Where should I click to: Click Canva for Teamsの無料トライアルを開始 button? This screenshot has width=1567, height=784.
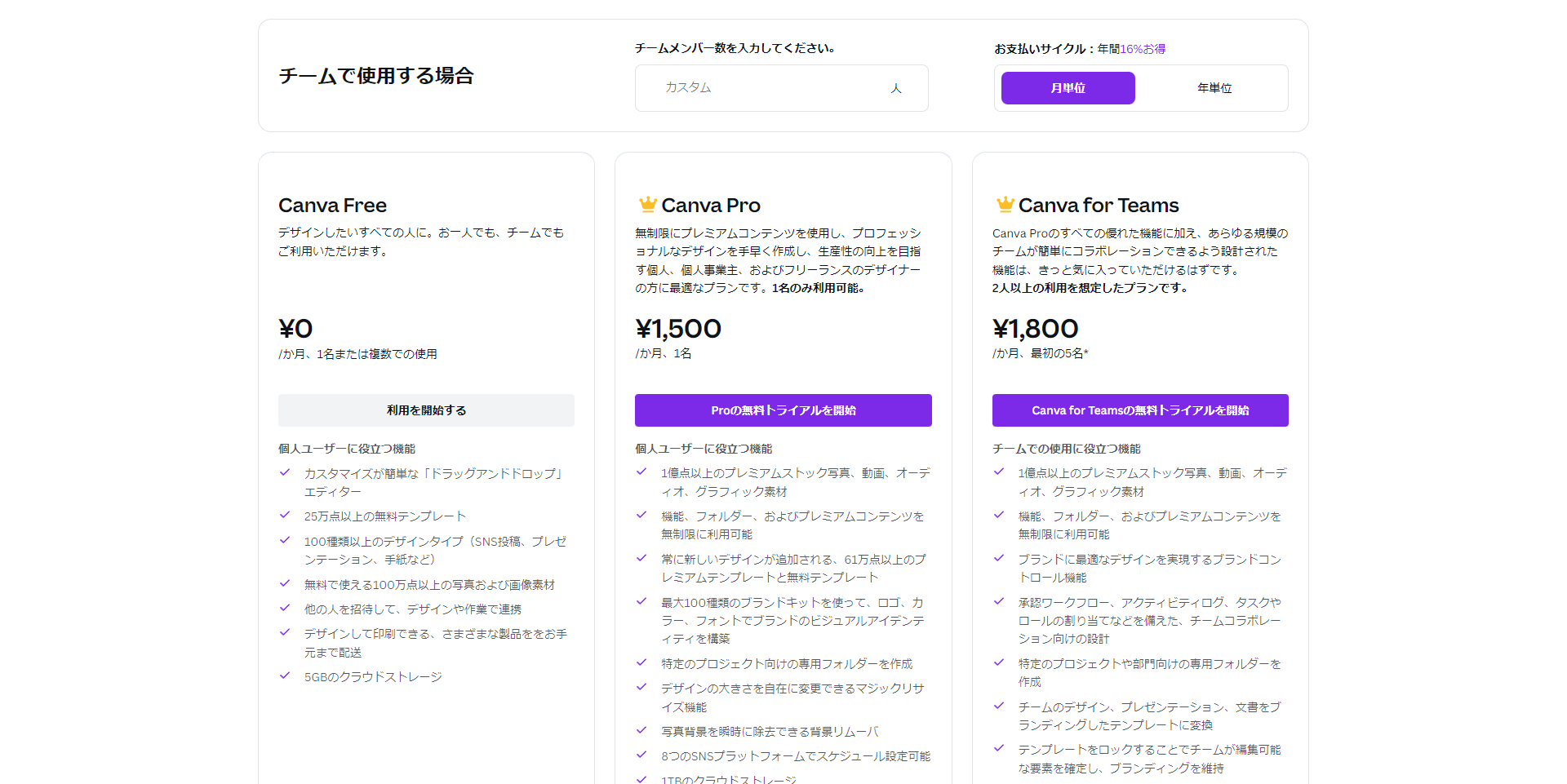[1140, 410]
